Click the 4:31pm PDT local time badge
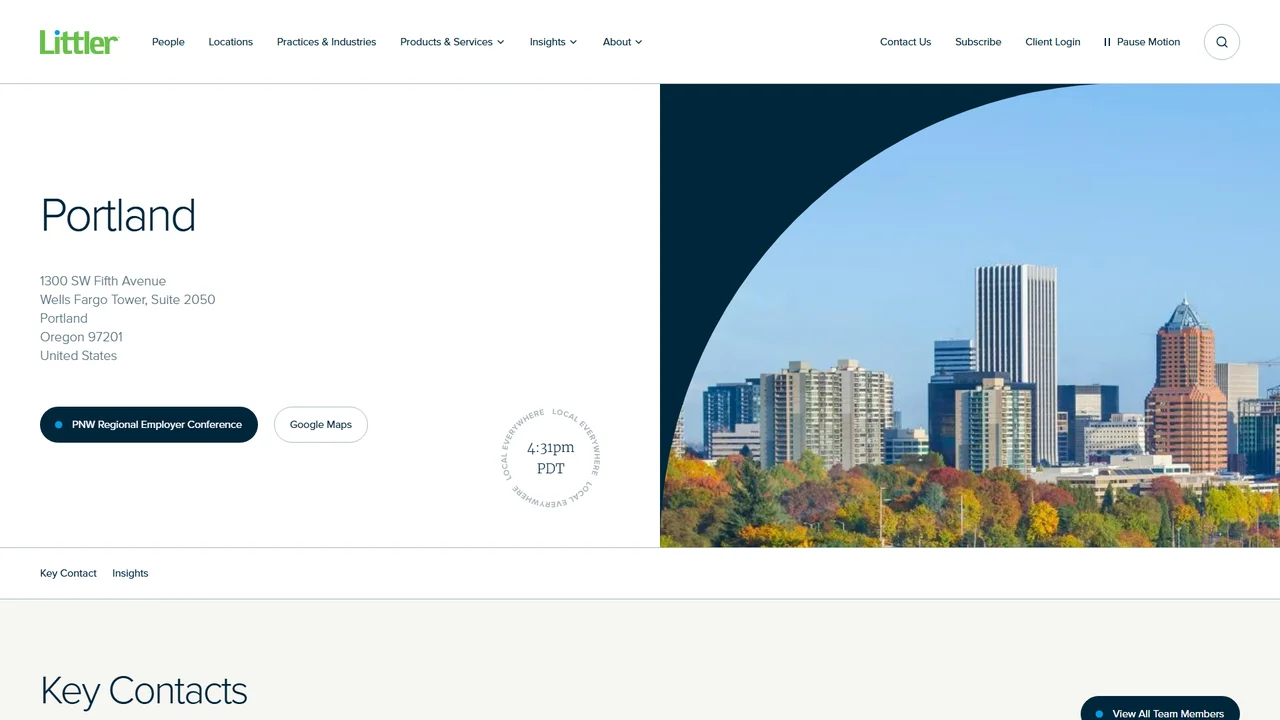The image size is (1280, 720). click(551, 457)
